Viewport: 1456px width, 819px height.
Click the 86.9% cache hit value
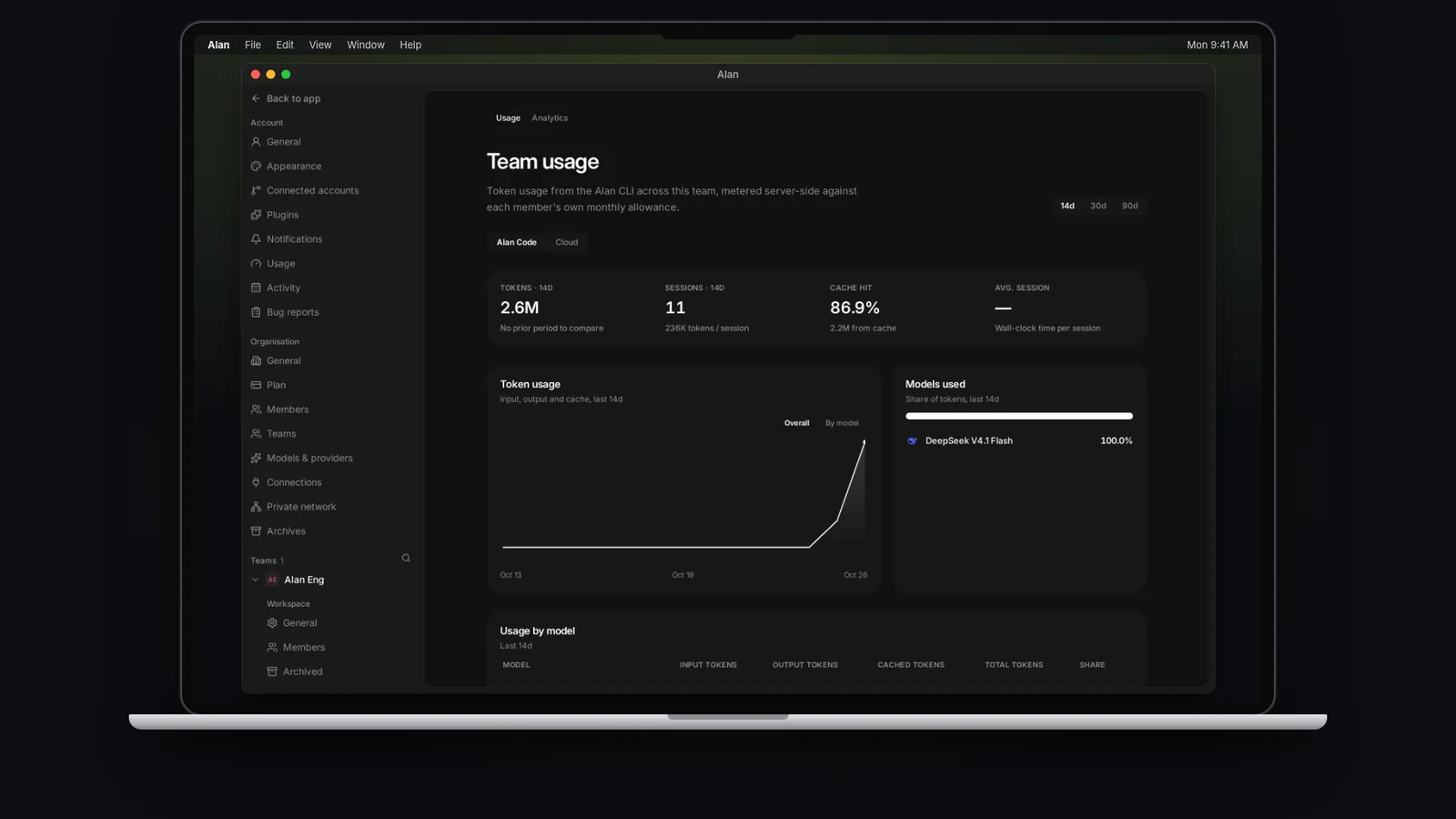(854, 308)
